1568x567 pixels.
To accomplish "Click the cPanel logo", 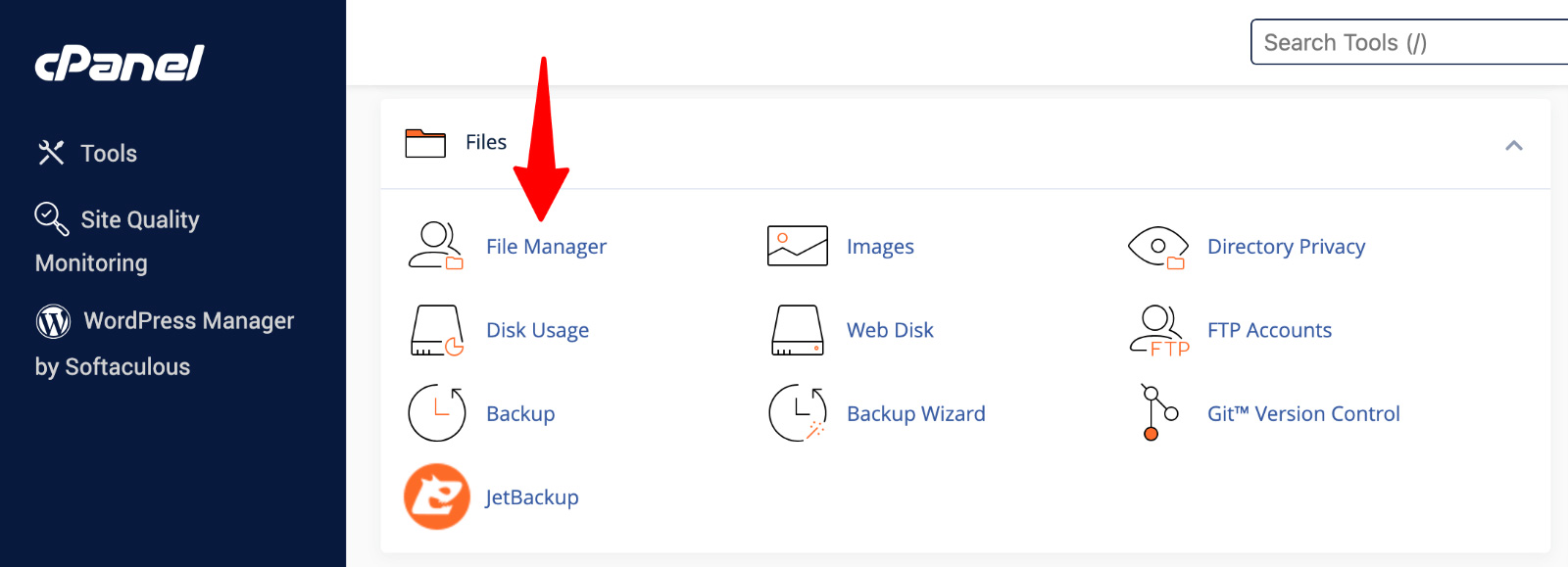I will click(120, 64).
